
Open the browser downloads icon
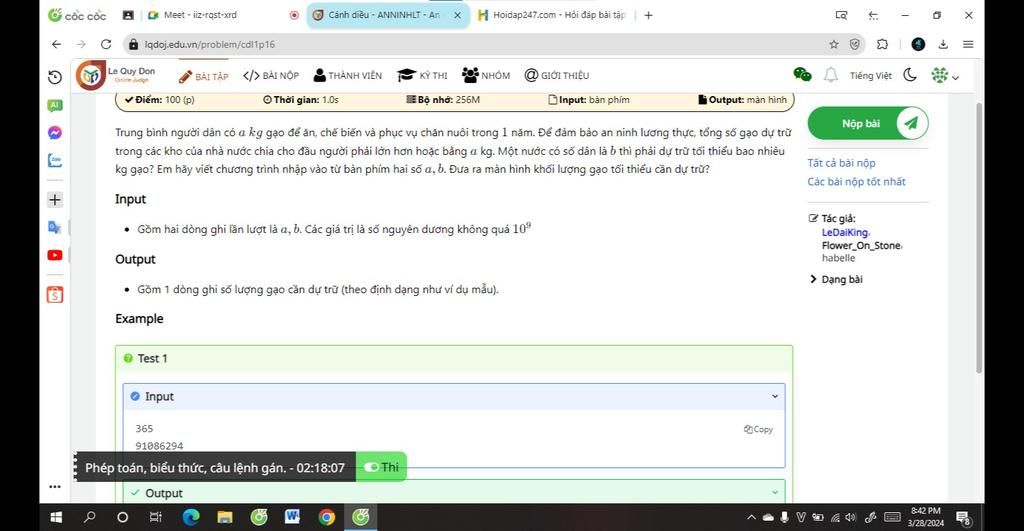[943, 44]
